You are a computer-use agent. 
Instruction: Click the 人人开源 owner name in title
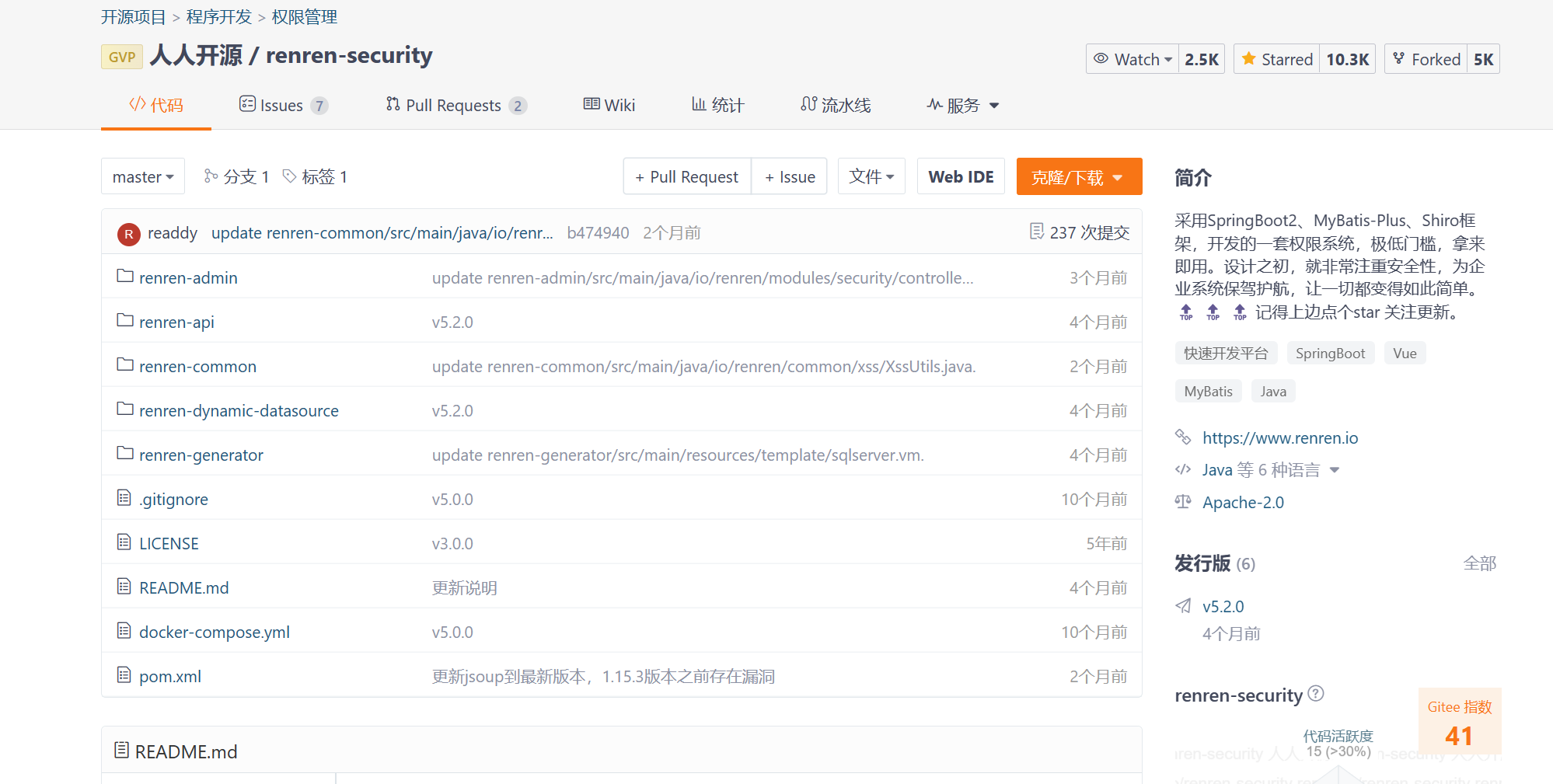point(196,55)
